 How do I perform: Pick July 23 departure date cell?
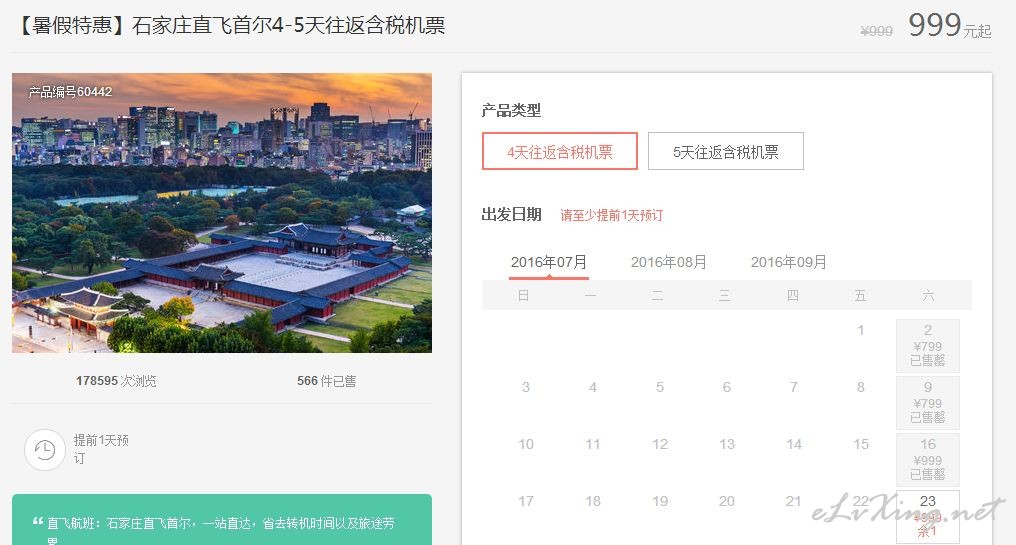pos(928,516)
